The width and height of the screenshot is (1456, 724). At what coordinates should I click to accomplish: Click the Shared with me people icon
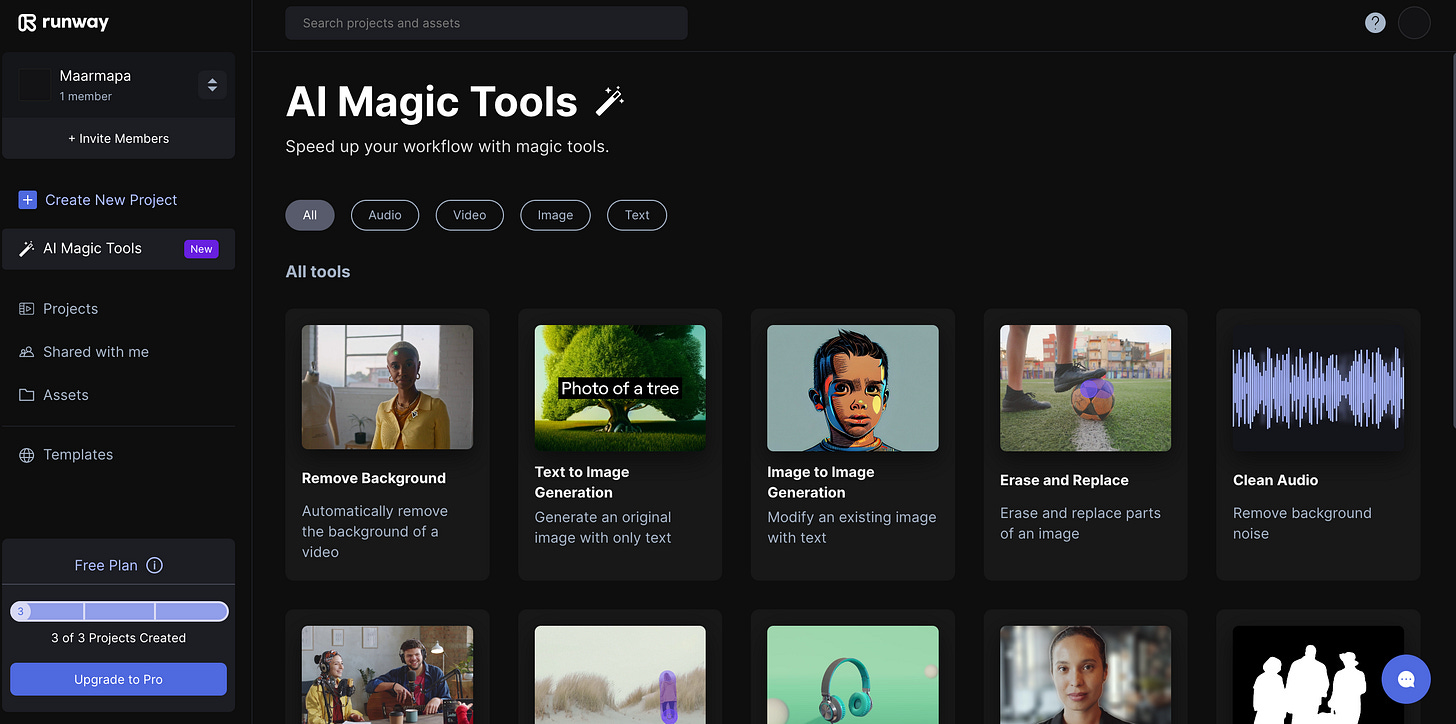[x=27, y=352]
